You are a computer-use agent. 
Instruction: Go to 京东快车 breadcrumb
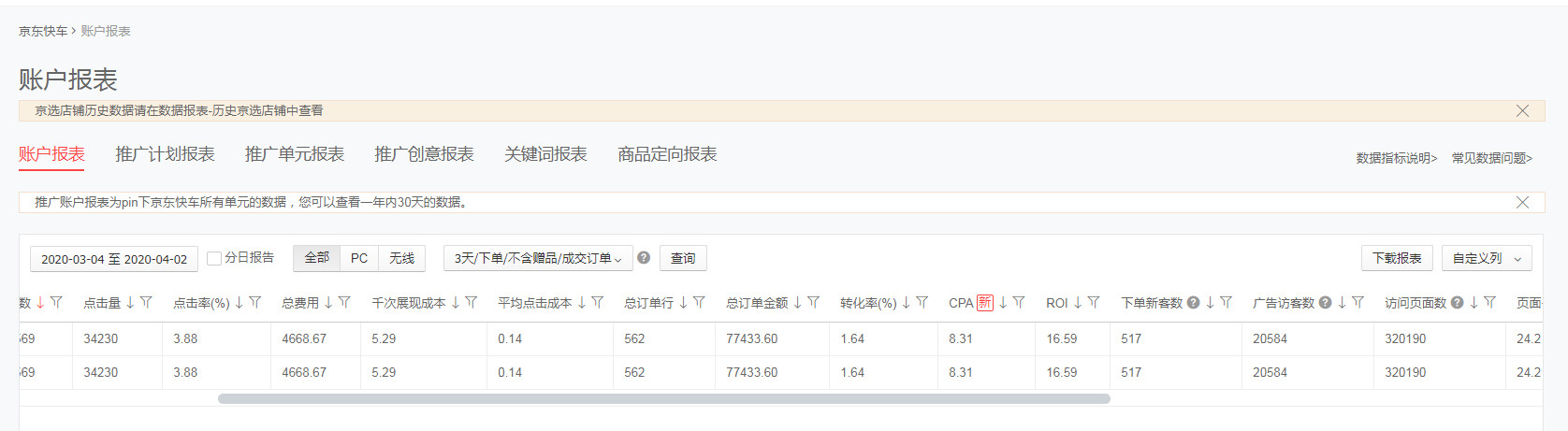43,31
